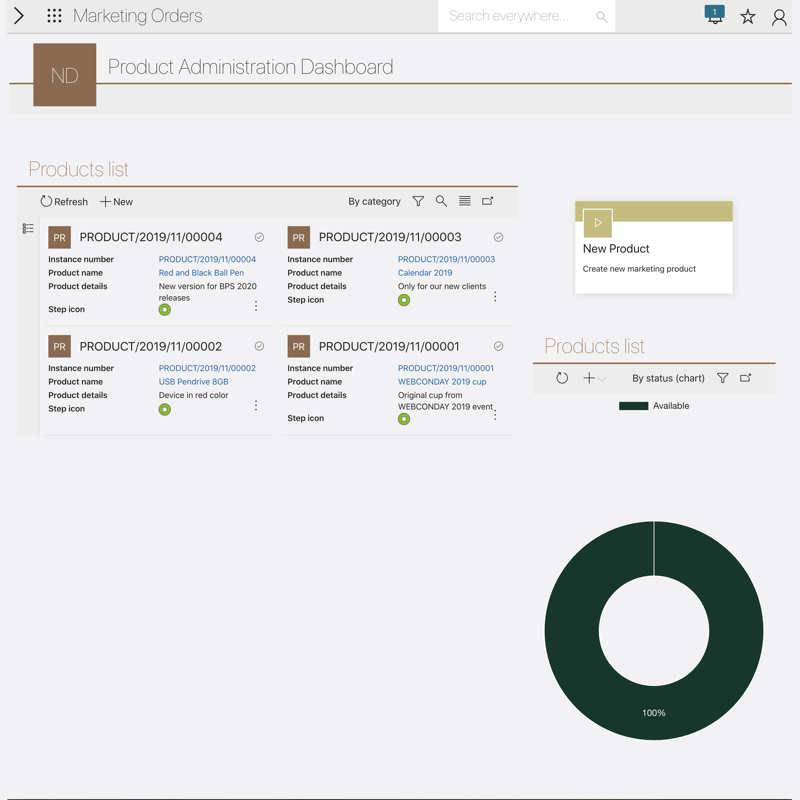
Task: Open three-dot menu for USB Pendrive 8GB
Action: coord(256,405)
